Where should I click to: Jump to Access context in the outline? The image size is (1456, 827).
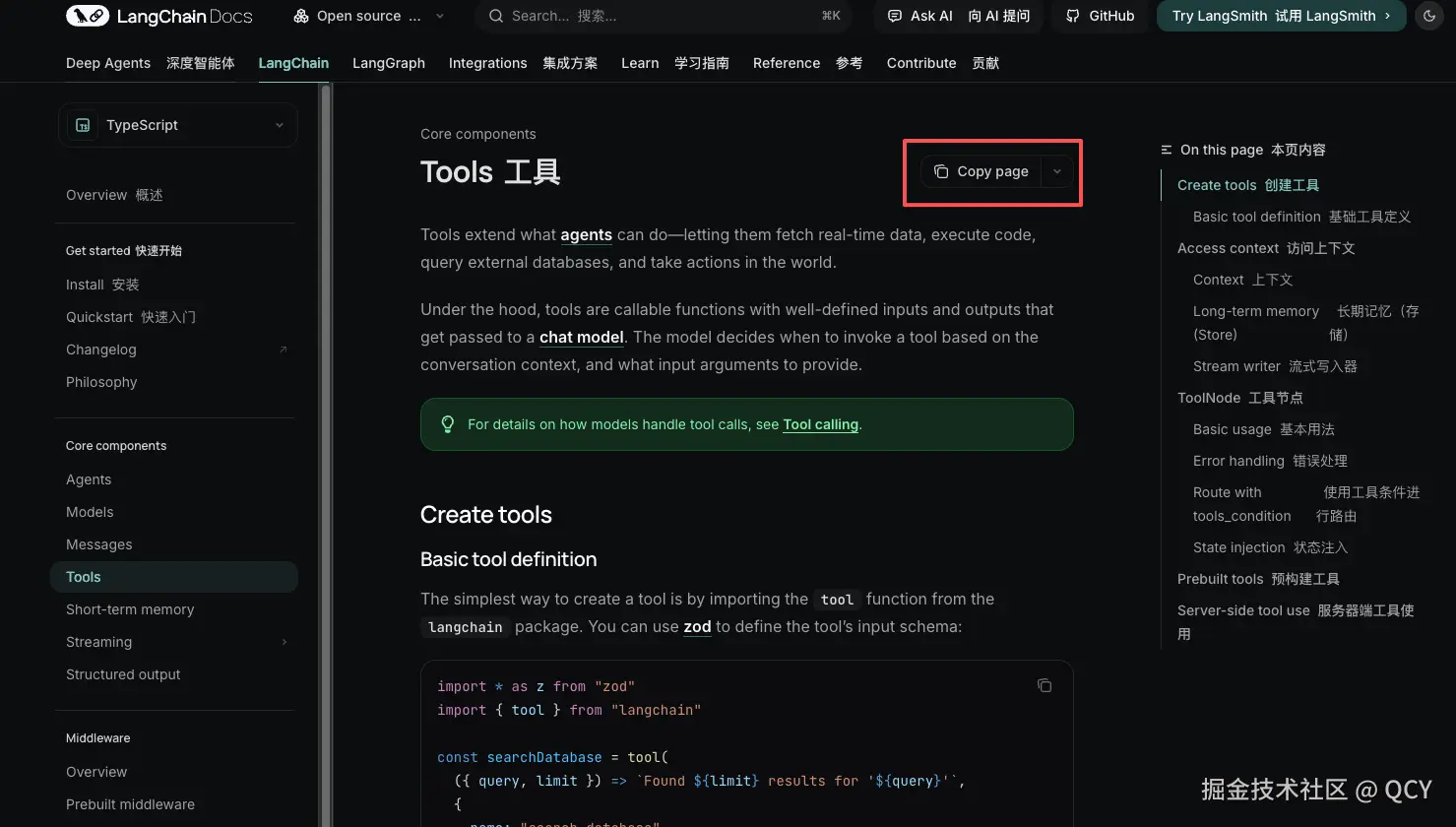1266,248
